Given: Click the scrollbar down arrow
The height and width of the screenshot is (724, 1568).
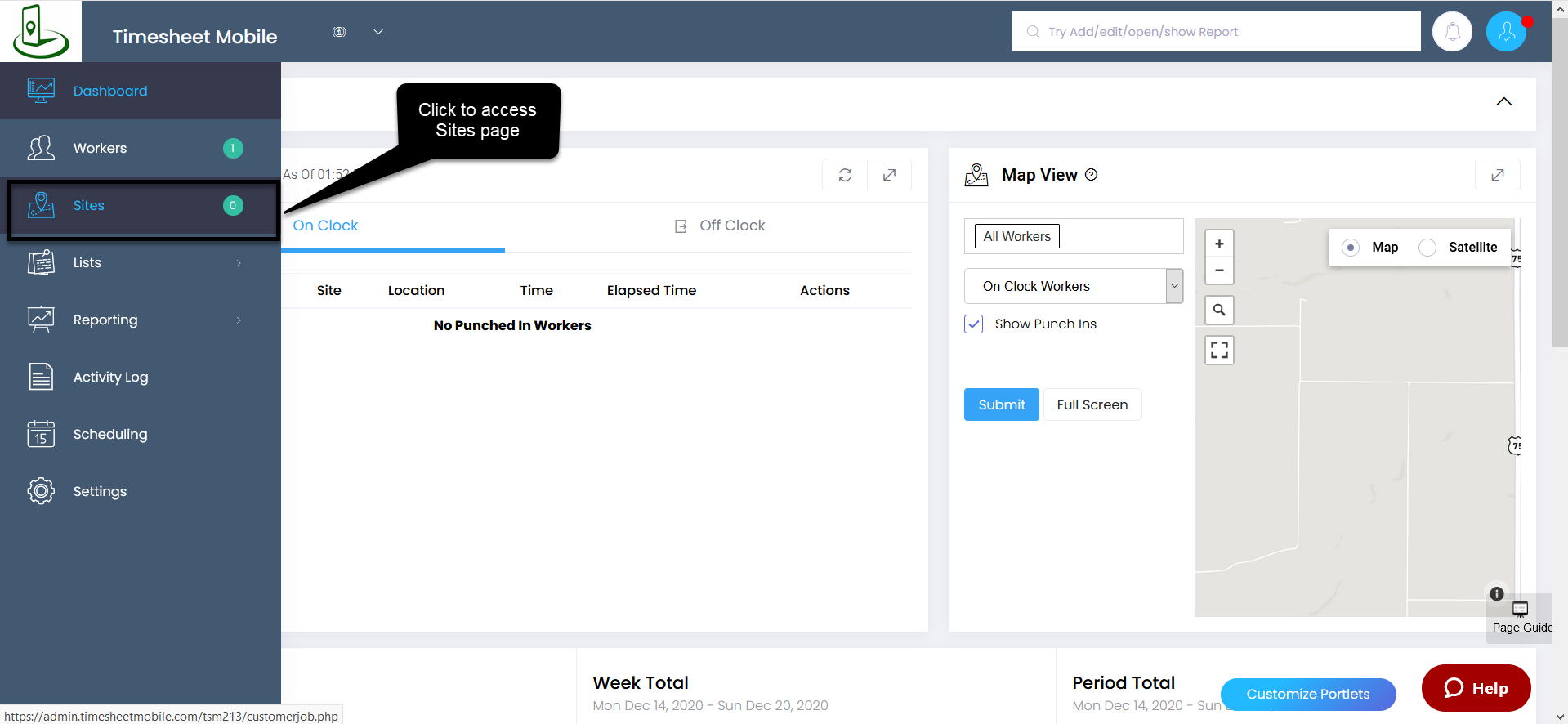Looking at the screenshot, I should tap(1560, 716).
